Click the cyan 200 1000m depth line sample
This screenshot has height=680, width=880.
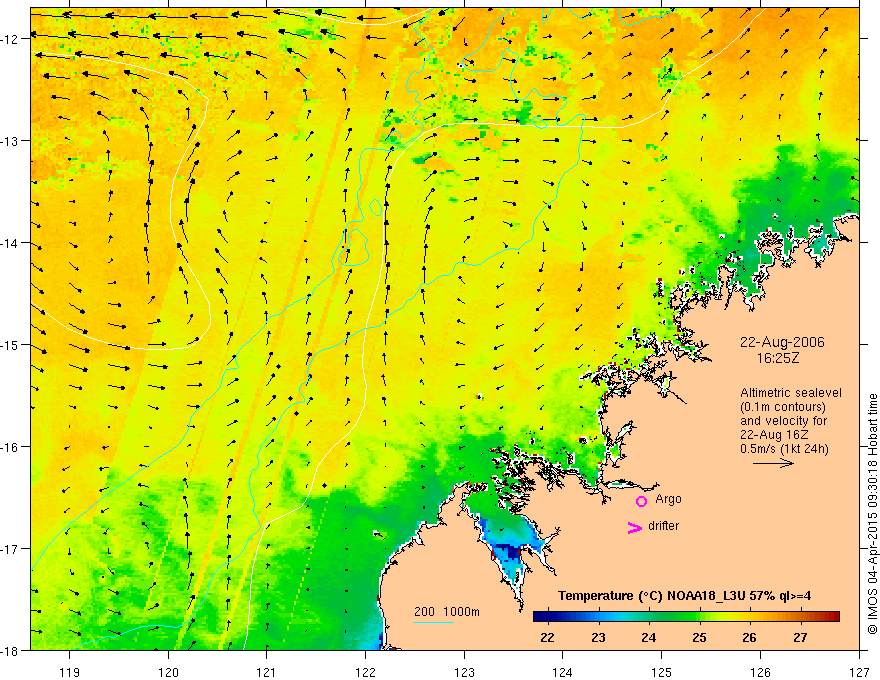[434, 622]
